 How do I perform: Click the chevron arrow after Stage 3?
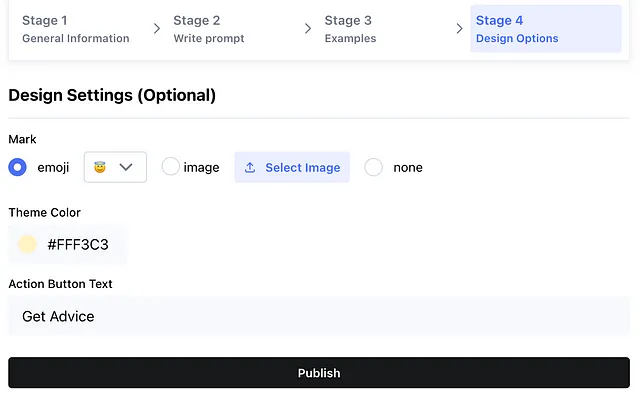(460, 29)
